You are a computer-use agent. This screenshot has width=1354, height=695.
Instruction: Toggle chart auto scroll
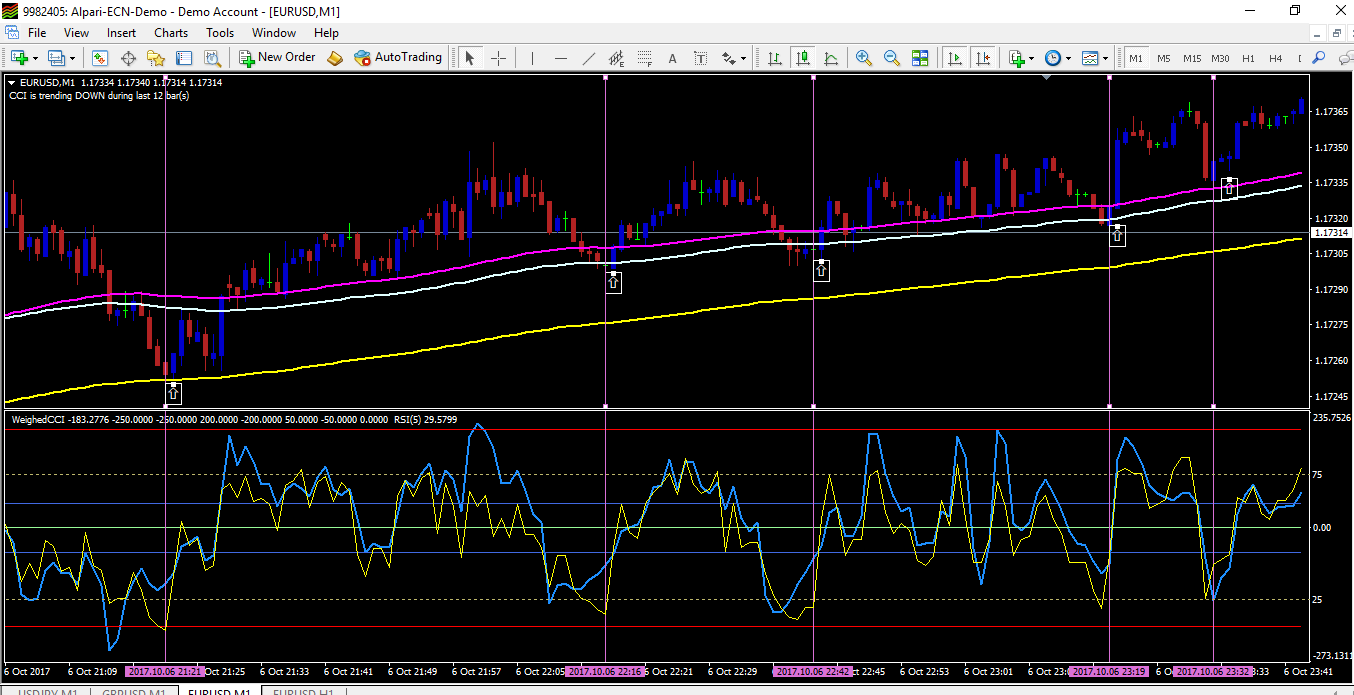click(x=955, y=58)
